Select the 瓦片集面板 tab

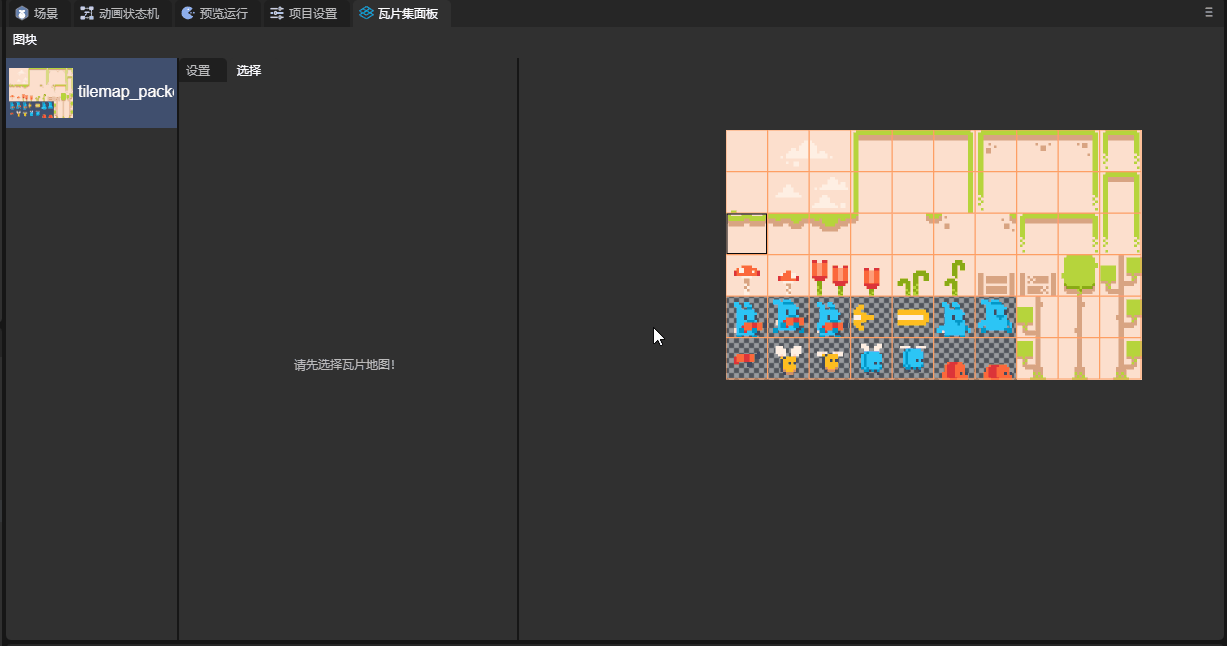tap(401, 14)
